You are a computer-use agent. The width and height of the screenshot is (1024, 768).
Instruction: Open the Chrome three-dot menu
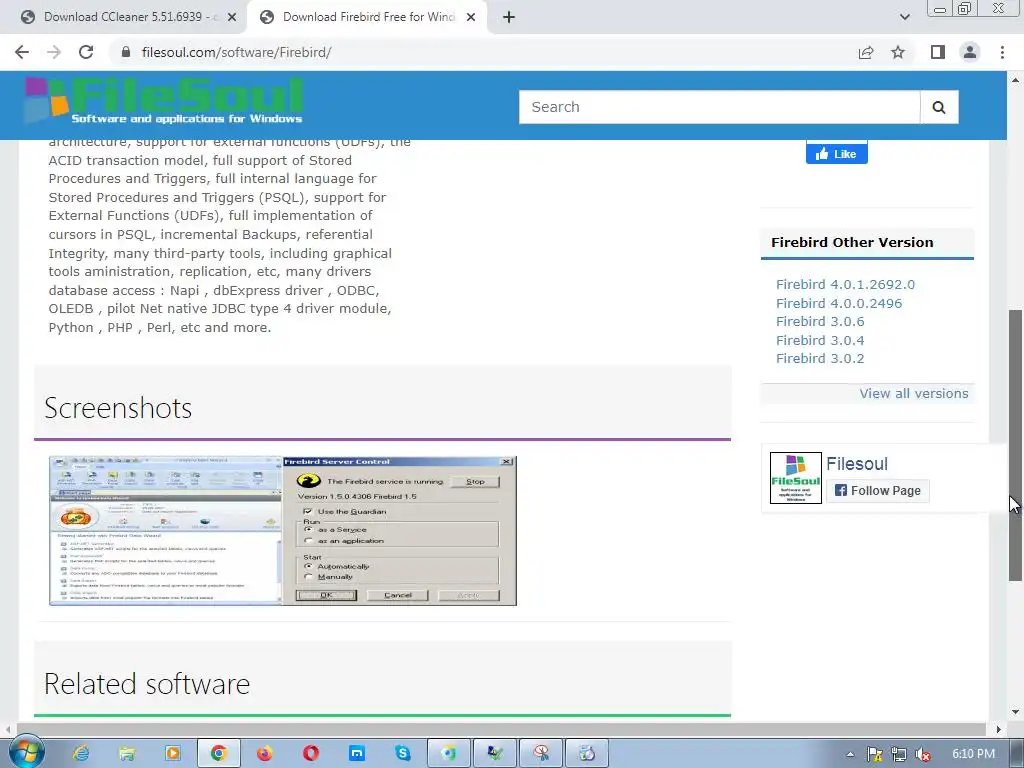tap(1002, 52)
